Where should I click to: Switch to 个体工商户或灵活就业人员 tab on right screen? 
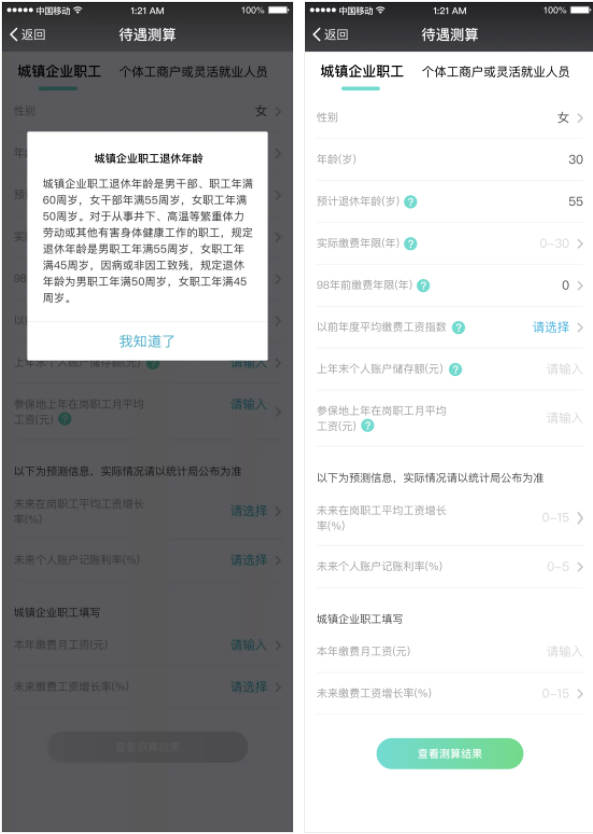coord(495,72)
